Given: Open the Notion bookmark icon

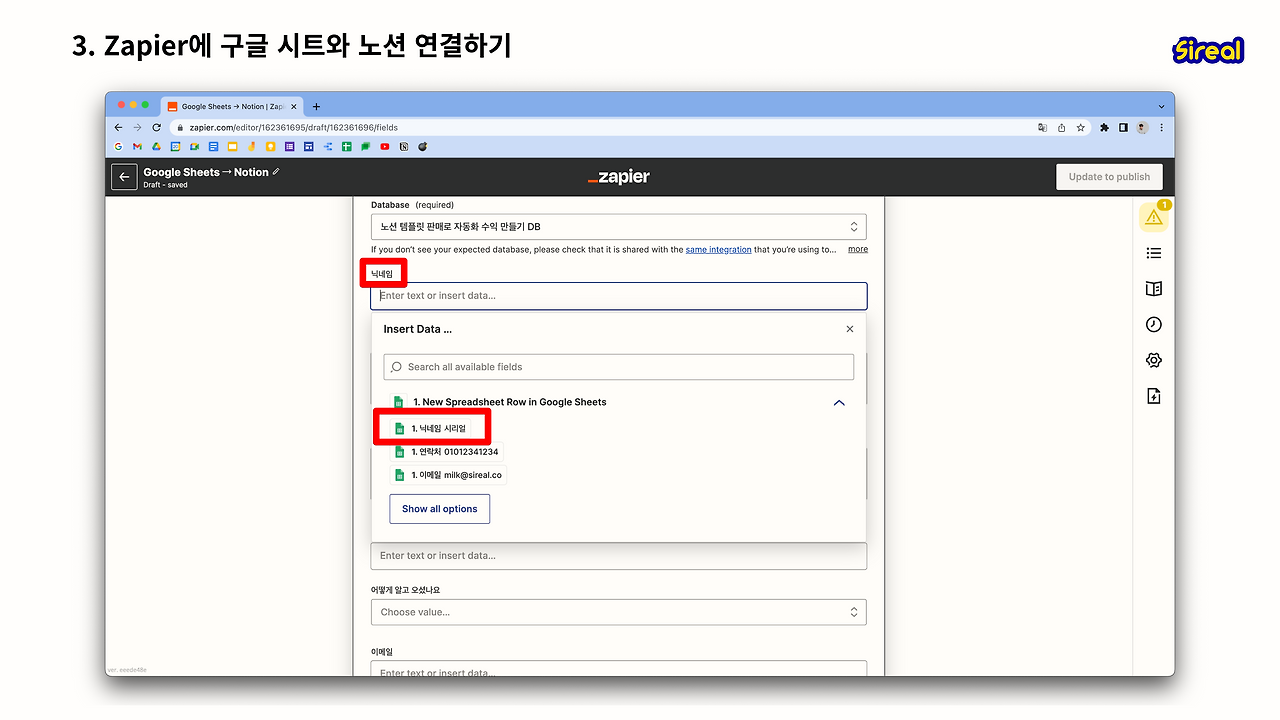Looking at the screenshot, I should 404,147.
